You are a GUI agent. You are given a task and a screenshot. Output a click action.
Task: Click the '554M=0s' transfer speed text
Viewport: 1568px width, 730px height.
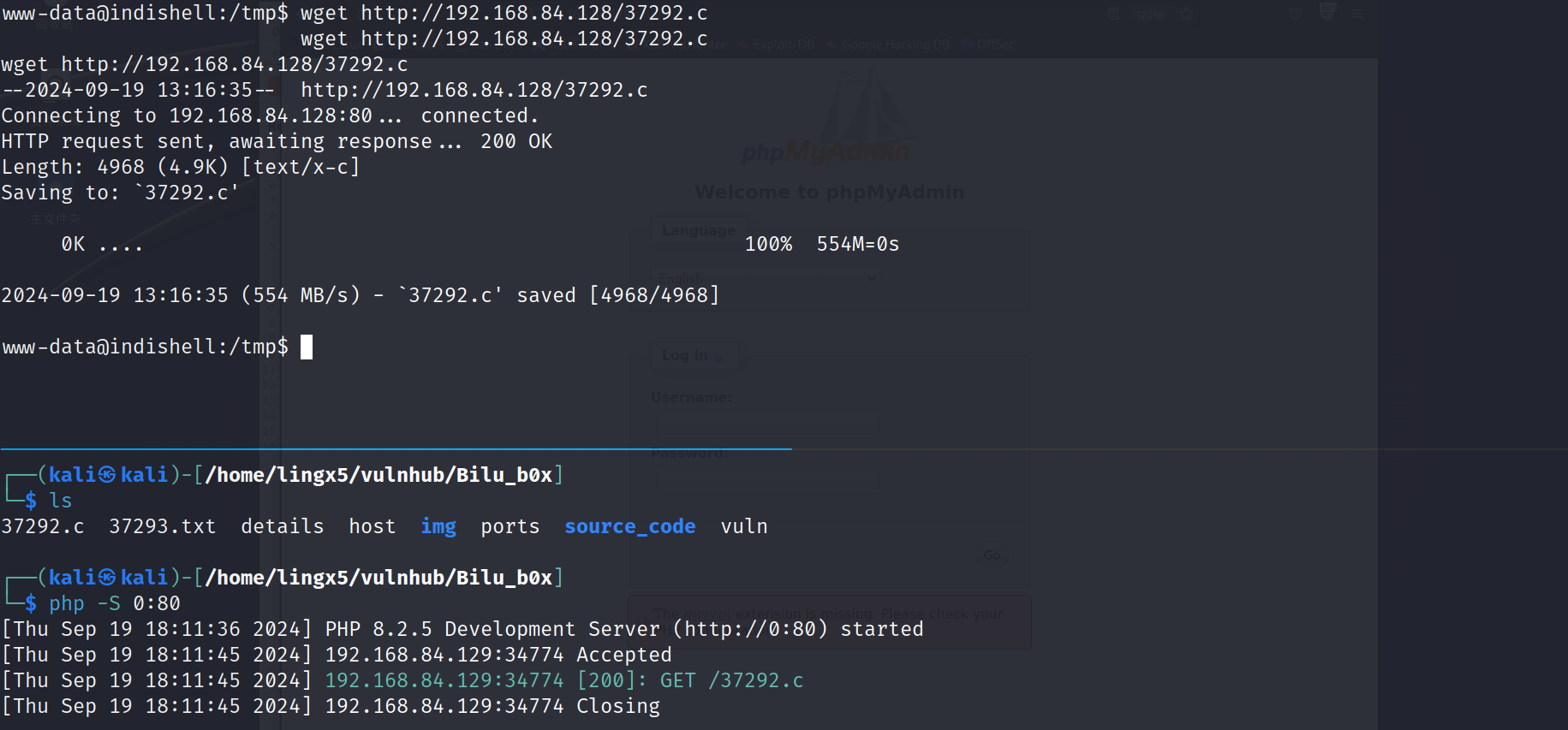coord(858,244)
